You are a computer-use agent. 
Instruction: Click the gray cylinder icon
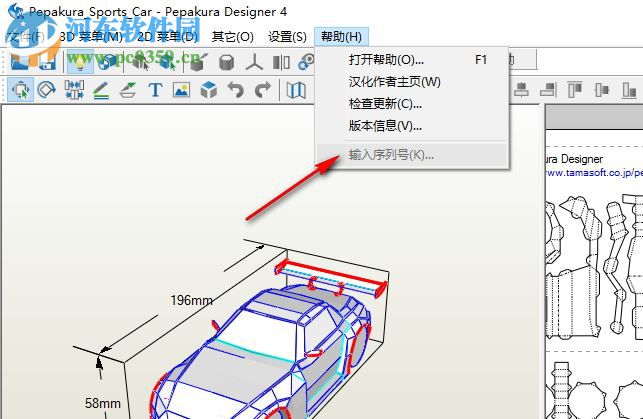pyautogui.click(x=226, y=62)
